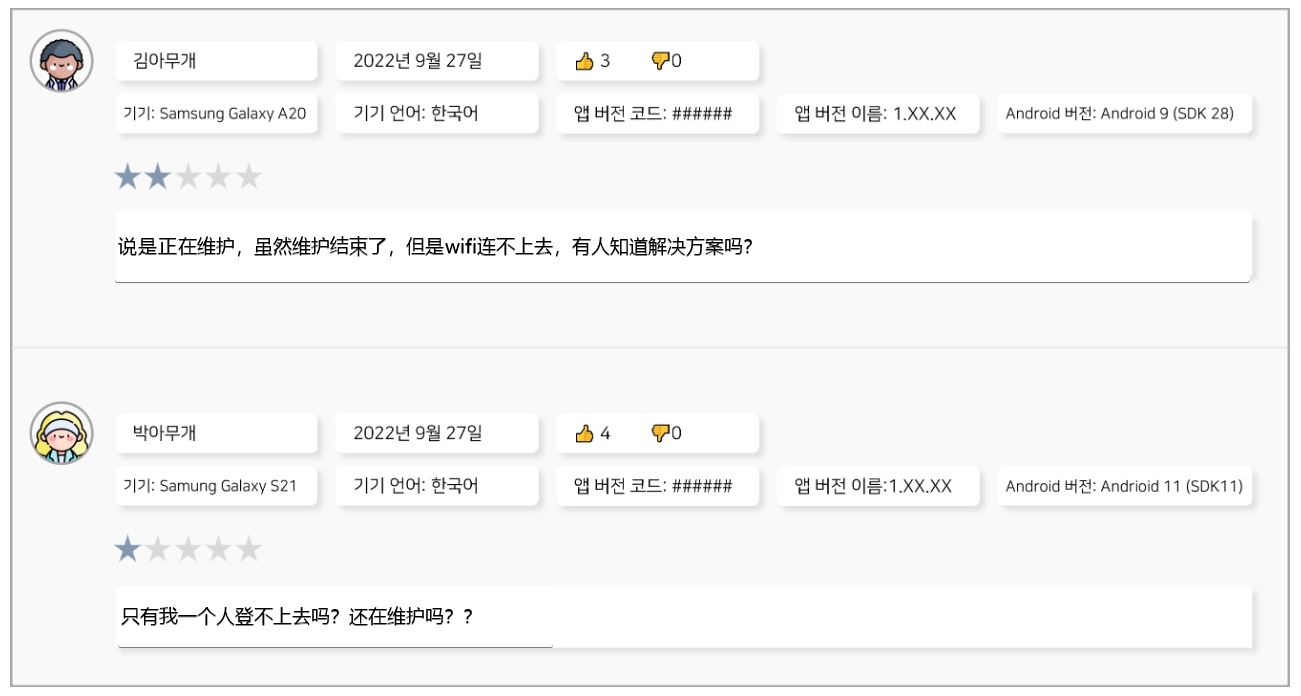Click 박아무개's blonde avatar
The image size is (1301, 696).
click(62, 433)
